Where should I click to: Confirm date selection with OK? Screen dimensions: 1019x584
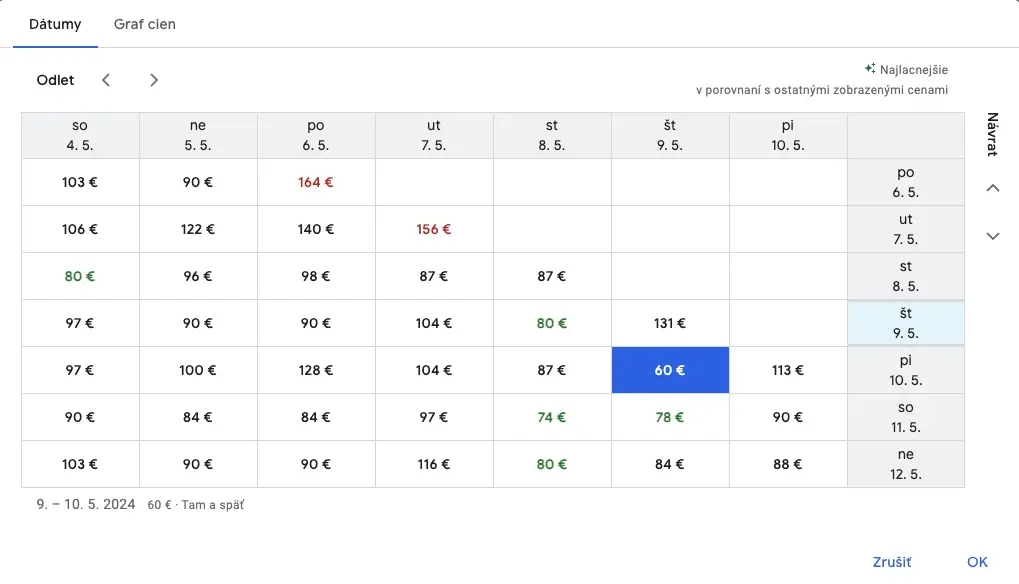pyautogui.click(x=977, y=561)
